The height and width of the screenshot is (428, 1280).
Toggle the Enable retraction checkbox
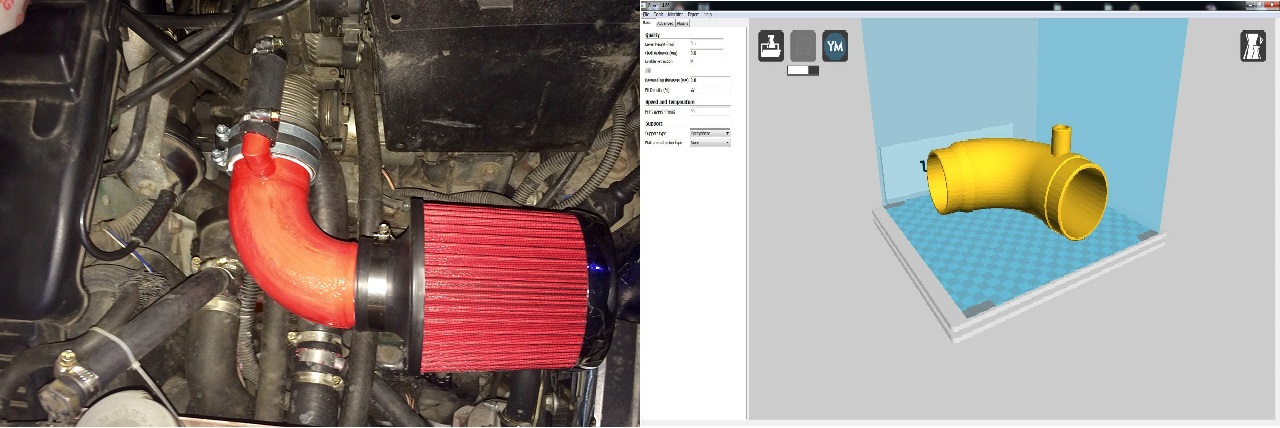click(x=692, y=62)
